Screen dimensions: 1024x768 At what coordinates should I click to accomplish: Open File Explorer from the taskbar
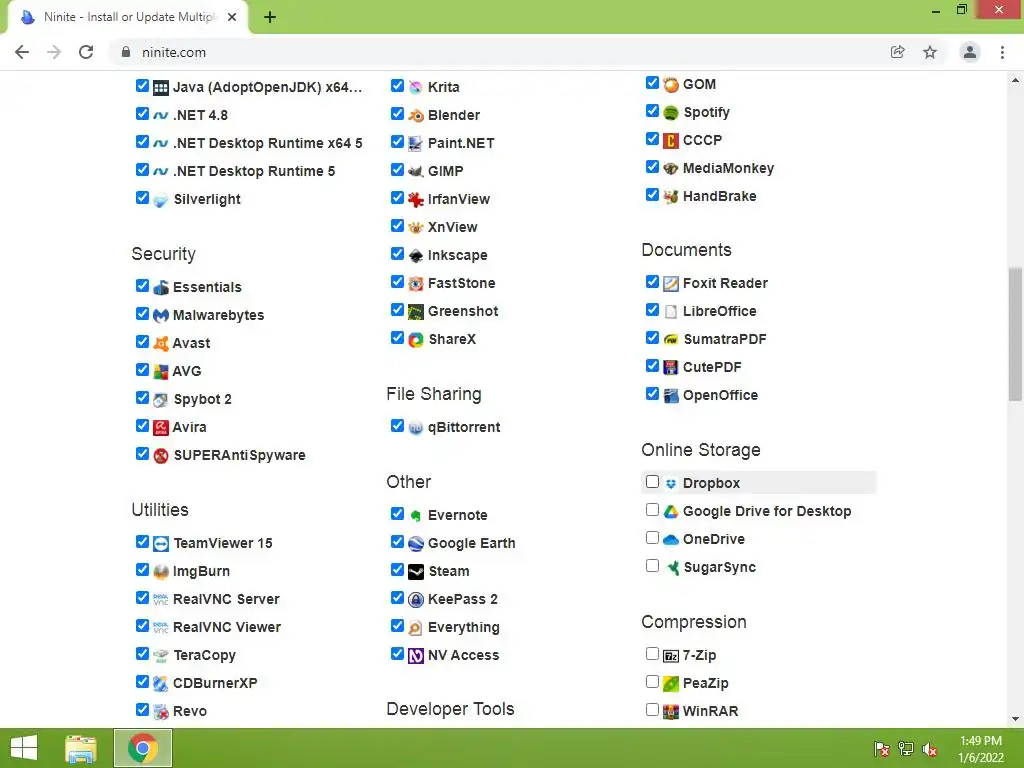81,748
